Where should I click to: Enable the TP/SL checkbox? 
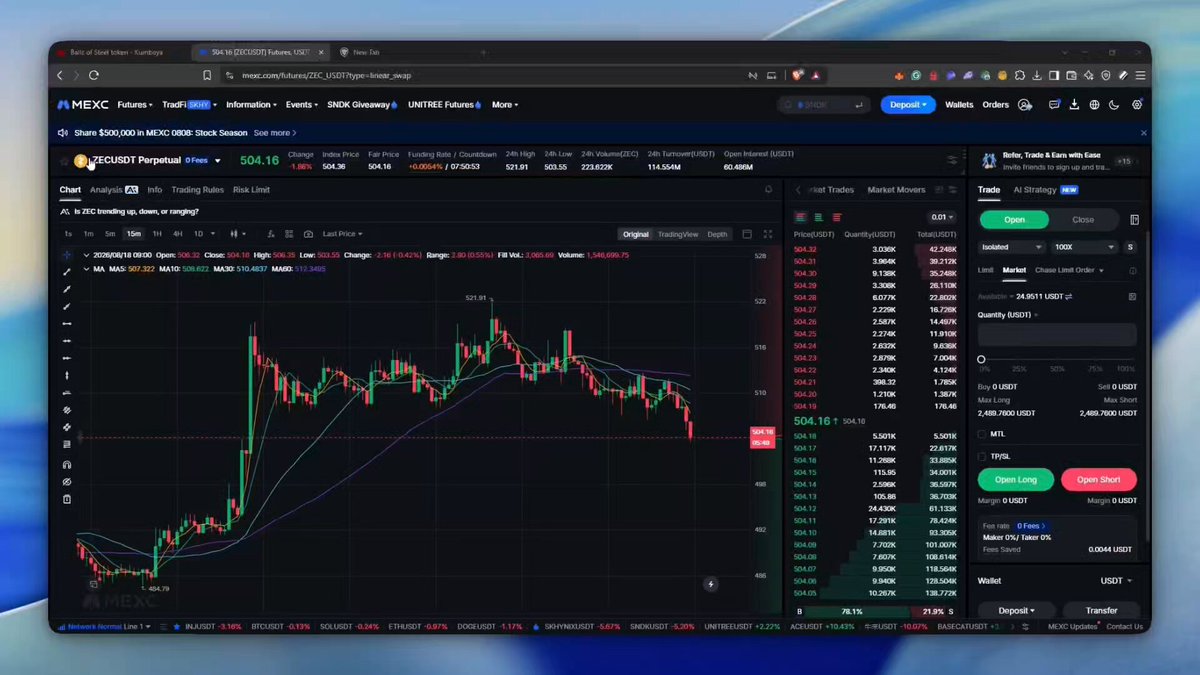(981, 456)
